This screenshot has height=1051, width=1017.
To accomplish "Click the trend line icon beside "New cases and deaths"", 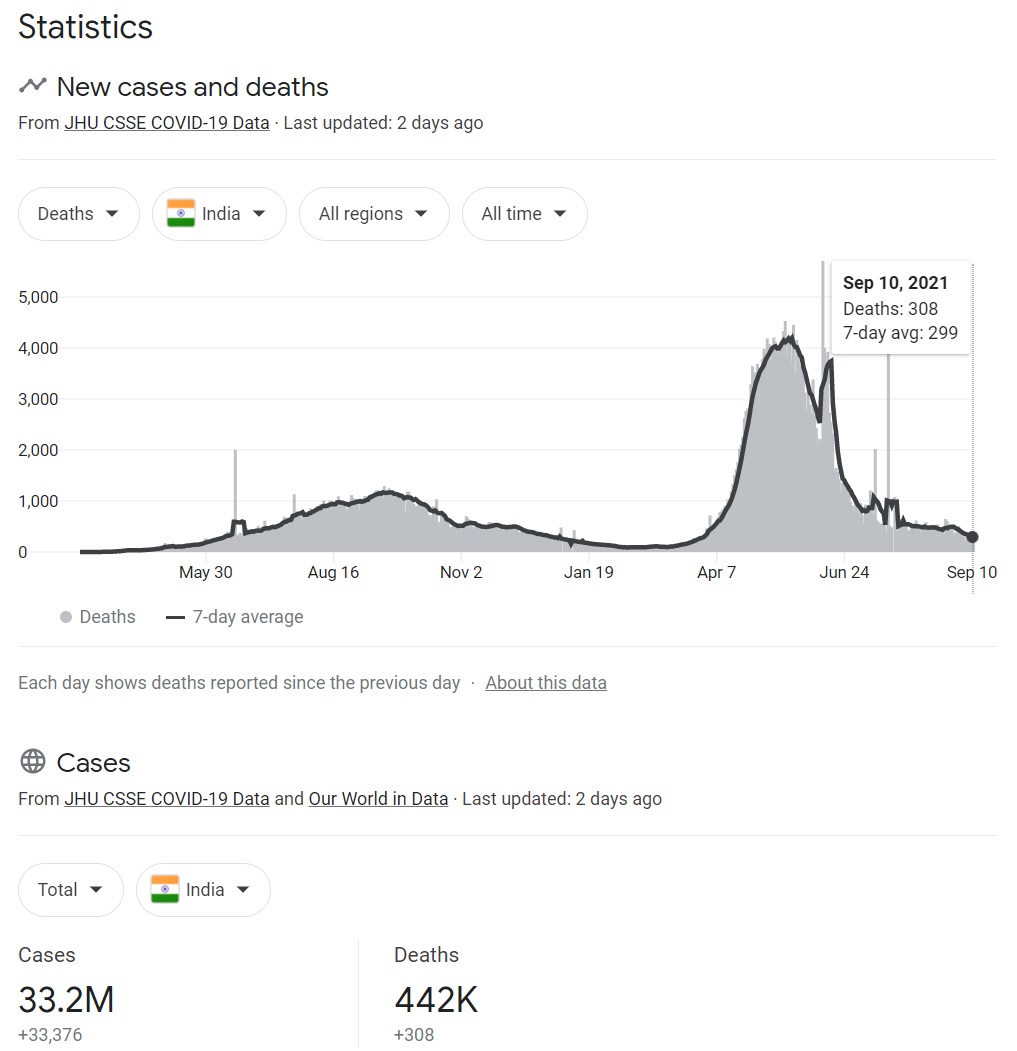I will 32,87.
